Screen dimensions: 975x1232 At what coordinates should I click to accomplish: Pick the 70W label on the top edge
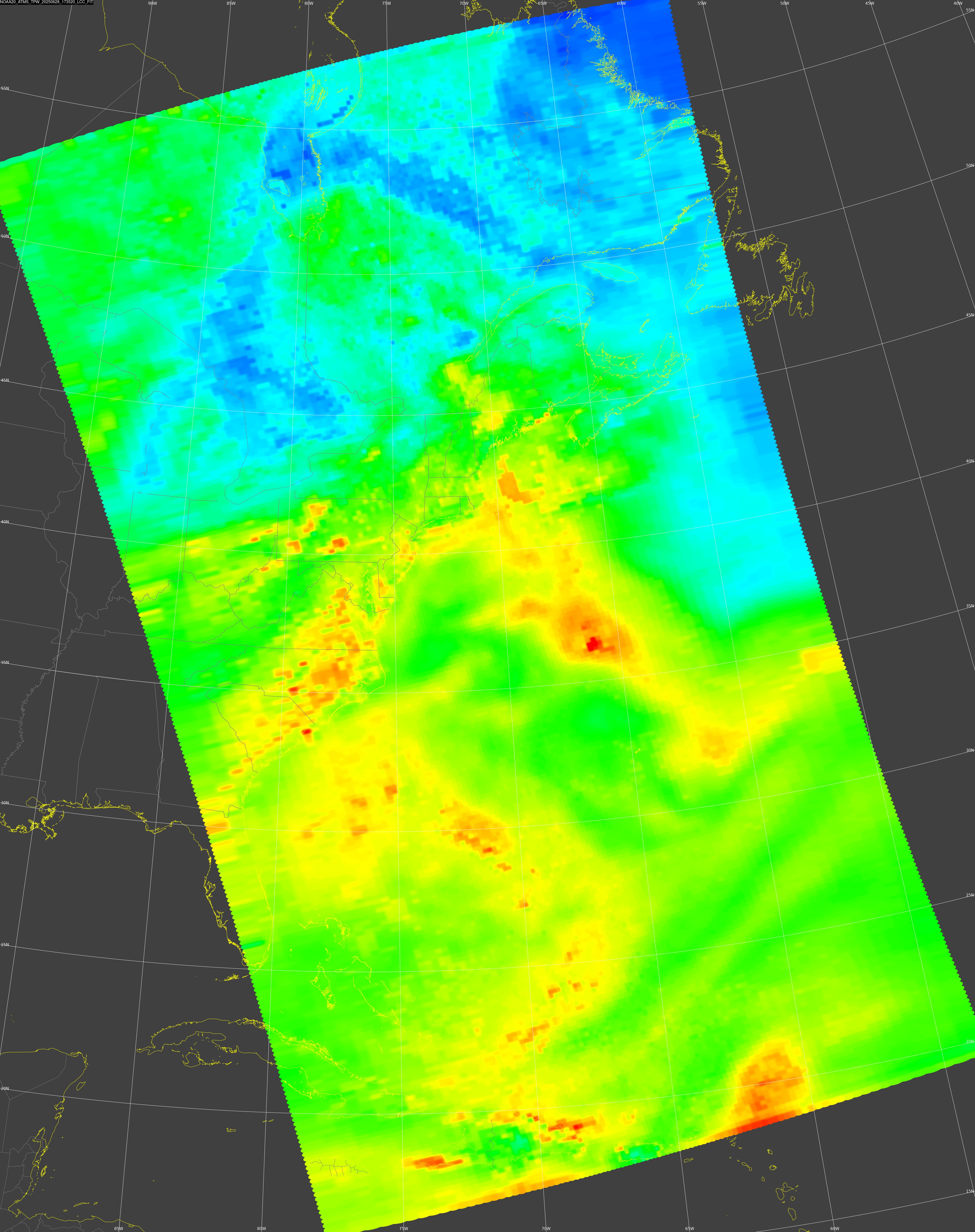tap(464, 3)
